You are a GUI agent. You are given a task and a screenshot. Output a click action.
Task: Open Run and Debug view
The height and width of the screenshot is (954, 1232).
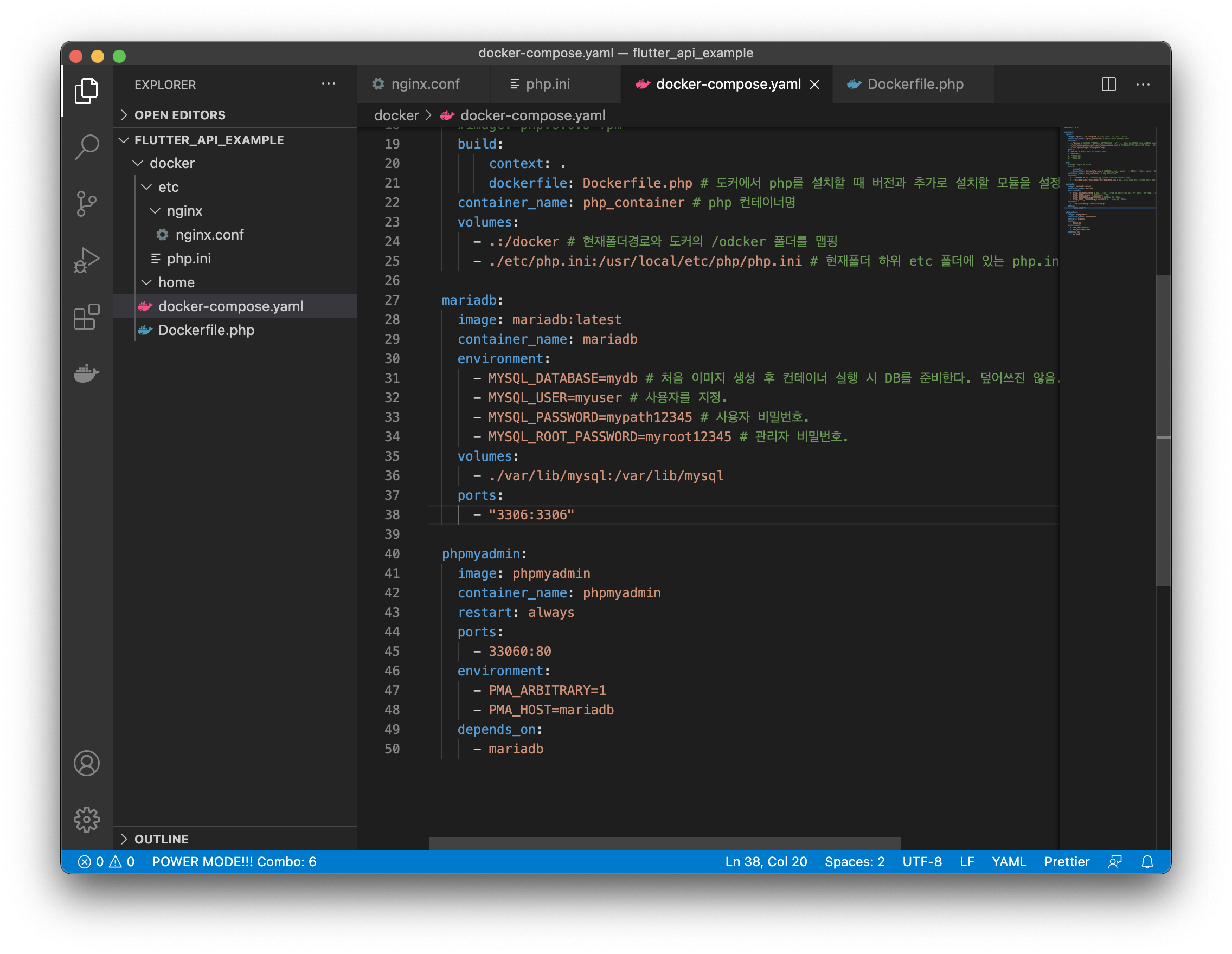tap(86, 260)
